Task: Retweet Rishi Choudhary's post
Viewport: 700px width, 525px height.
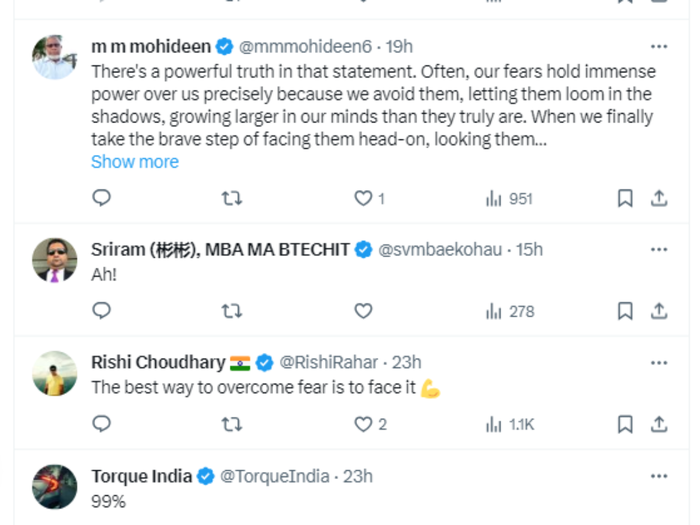Action: (x=231, y=425)
